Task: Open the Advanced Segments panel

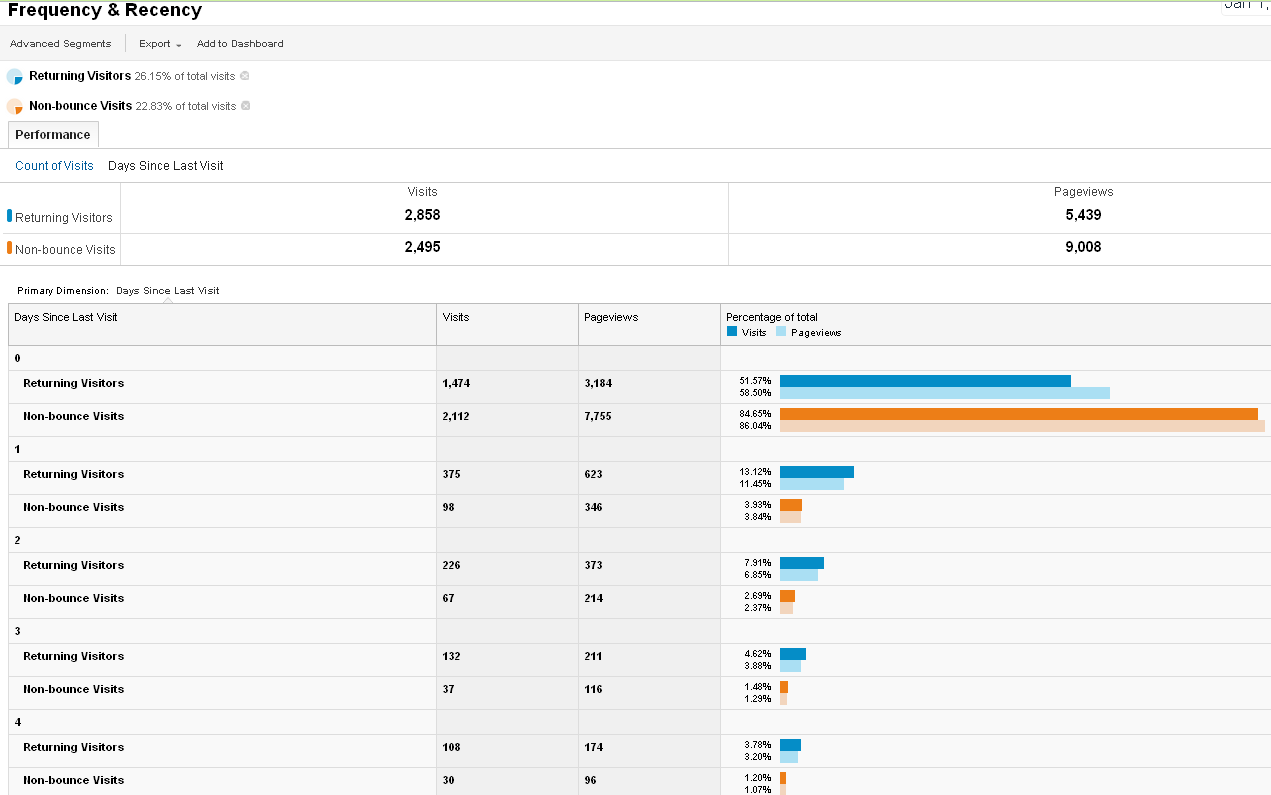Action: [60, 44]
